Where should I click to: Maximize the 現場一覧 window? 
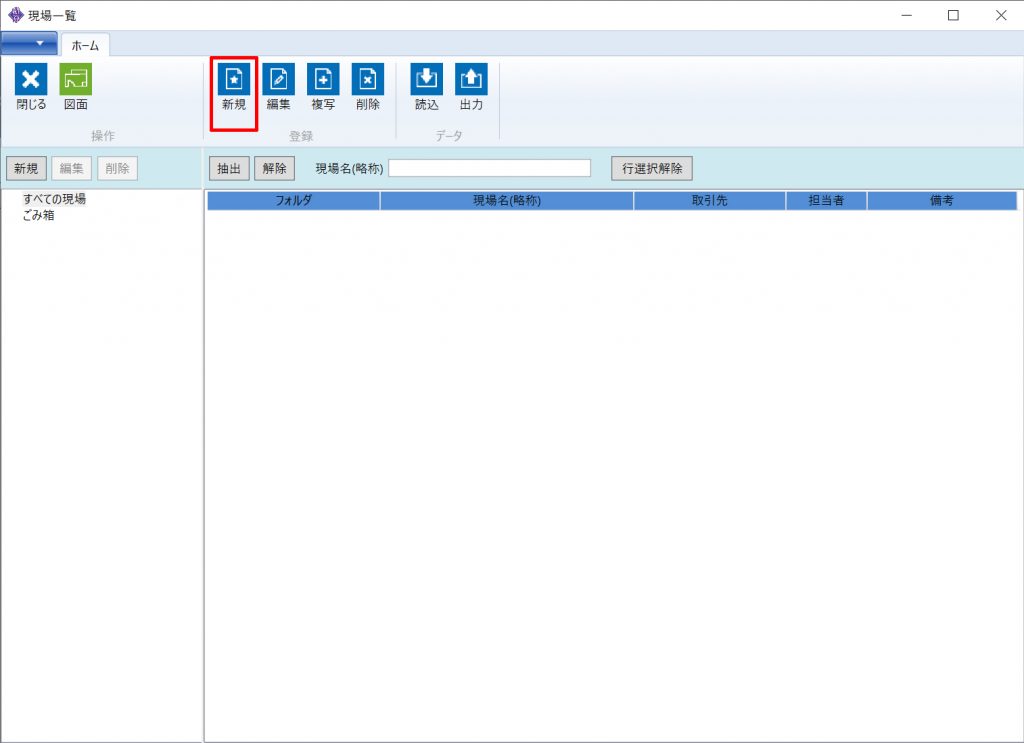953,15
